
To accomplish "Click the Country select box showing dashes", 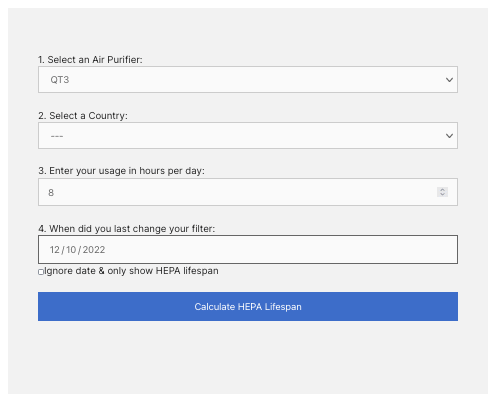I will [248, 136].
